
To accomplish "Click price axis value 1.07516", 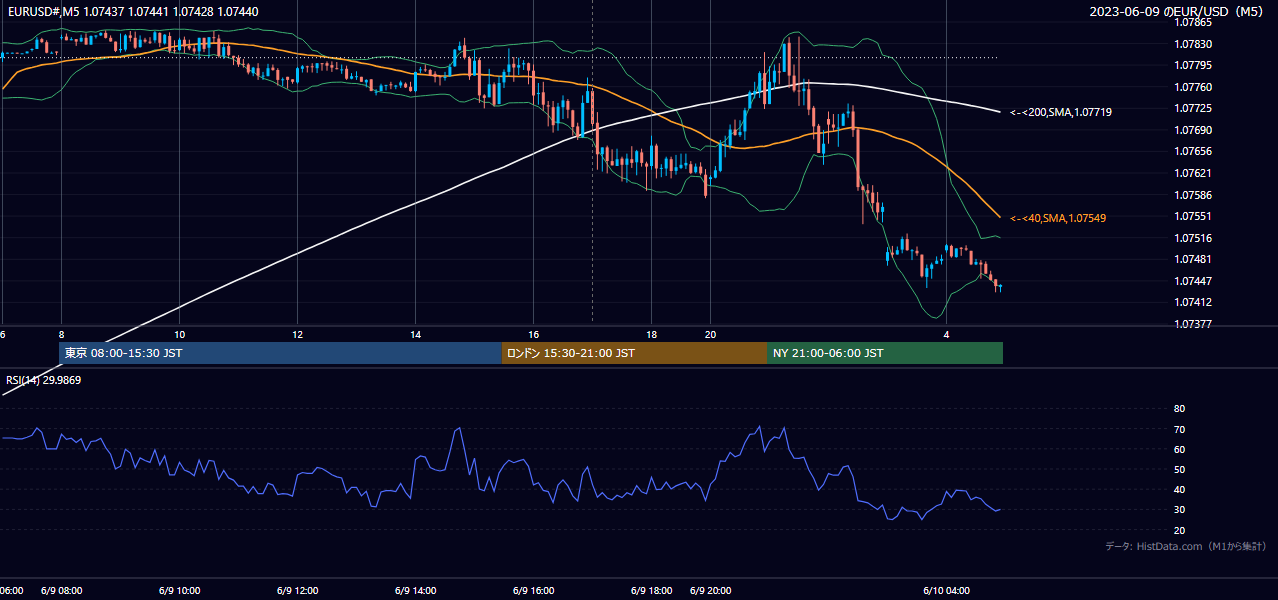I will 1193,238.
